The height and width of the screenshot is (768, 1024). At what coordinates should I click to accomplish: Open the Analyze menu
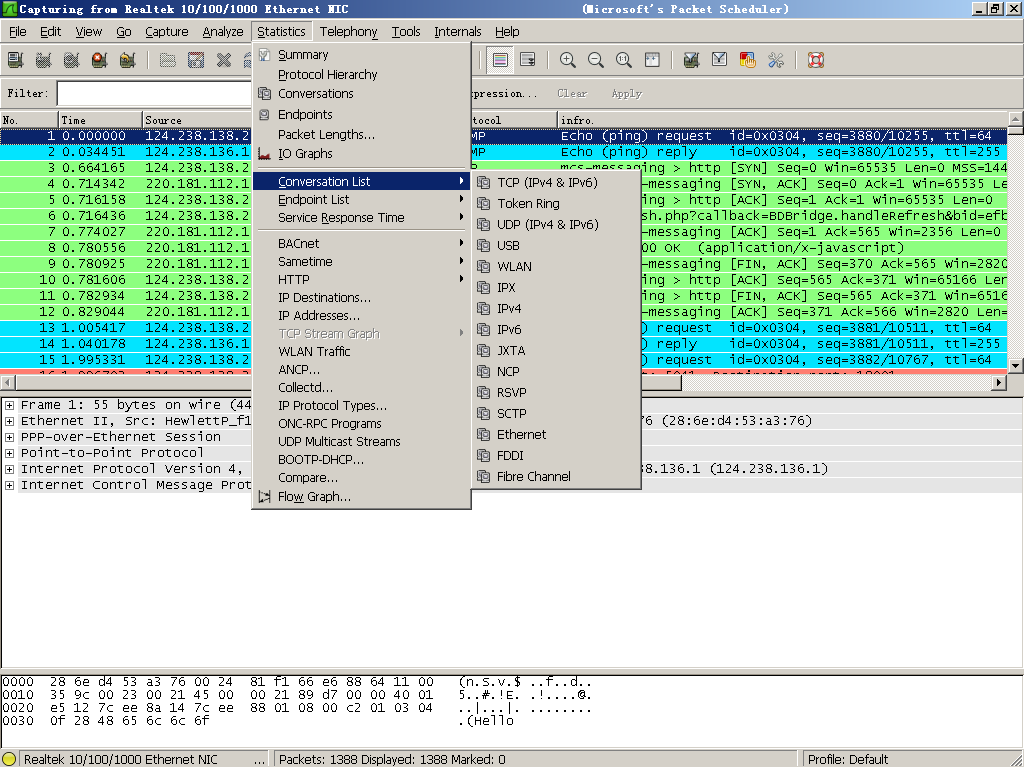(x=223, y=31)
